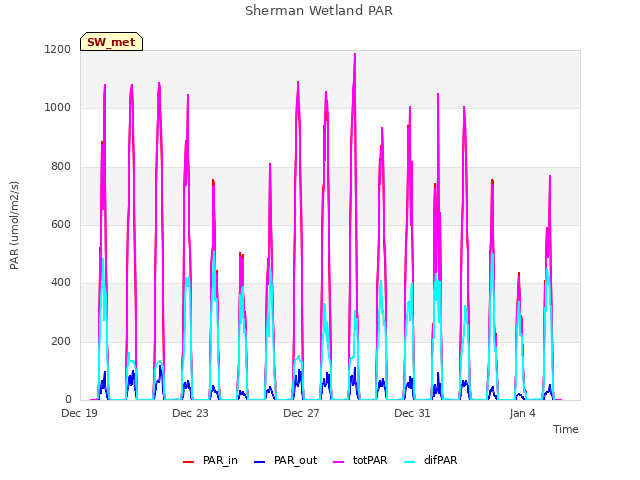The image size is (640, 480).
Task: Click the 0 y-axis tick label
Action: [x=68, y=399]
